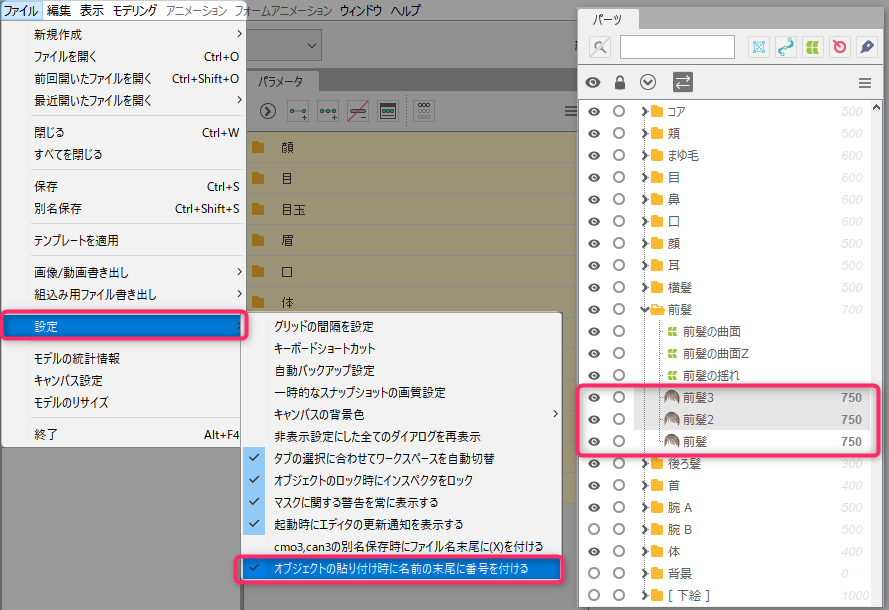Choose ファイルを開く menu entry
889x610 pixels.
(124, 57)
